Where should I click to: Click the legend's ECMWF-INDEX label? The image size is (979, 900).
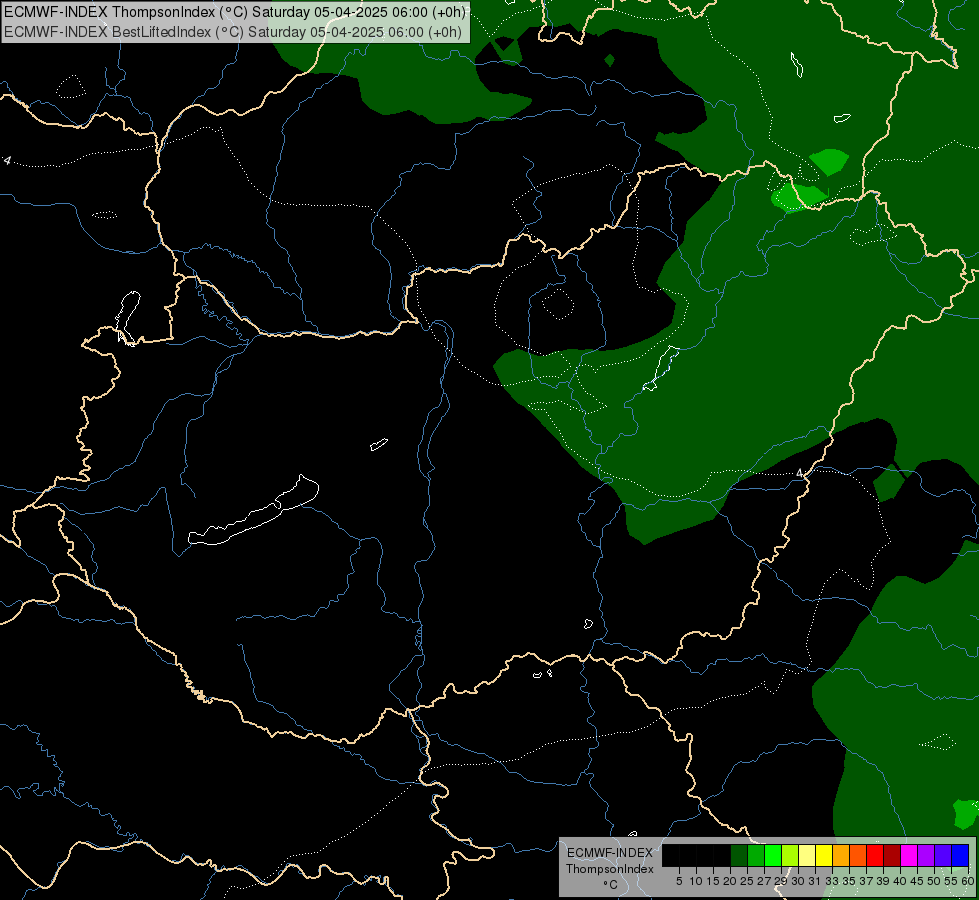pos(609,853)
